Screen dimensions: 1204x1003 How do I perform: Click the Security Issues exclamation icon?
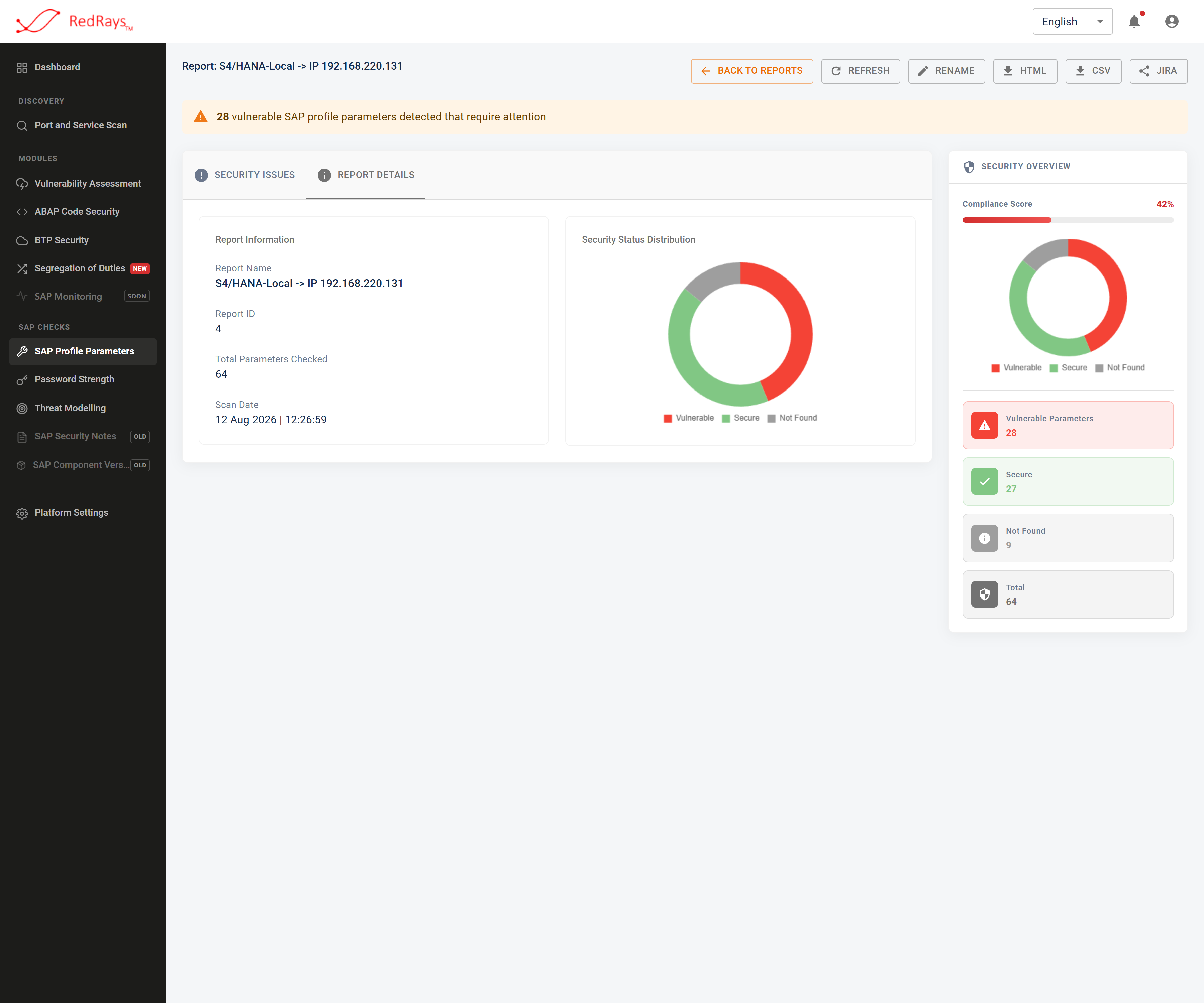(x=201, y=175)
